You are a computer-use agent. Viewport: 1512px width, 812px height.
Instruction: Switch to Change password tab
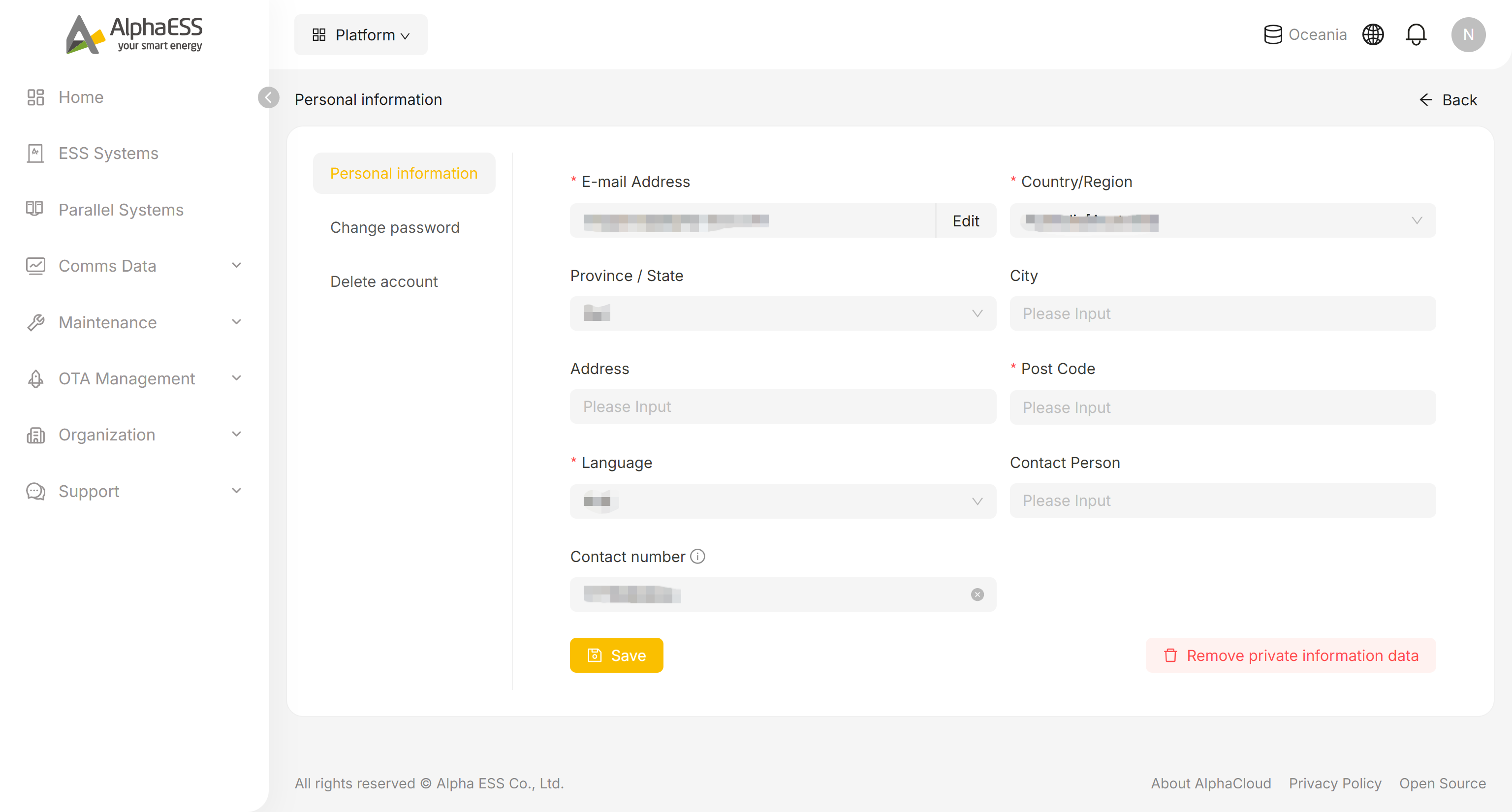394,227
